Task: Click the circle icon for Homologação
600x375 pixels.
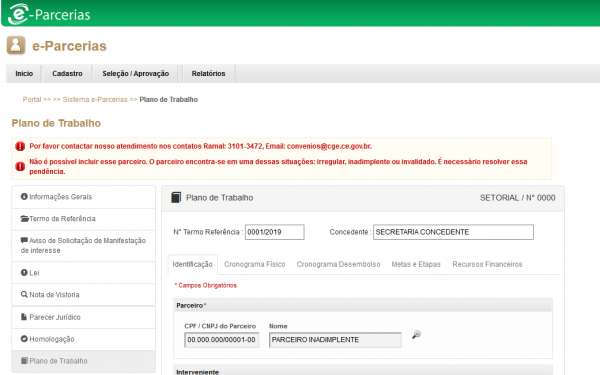Action: 24,339
